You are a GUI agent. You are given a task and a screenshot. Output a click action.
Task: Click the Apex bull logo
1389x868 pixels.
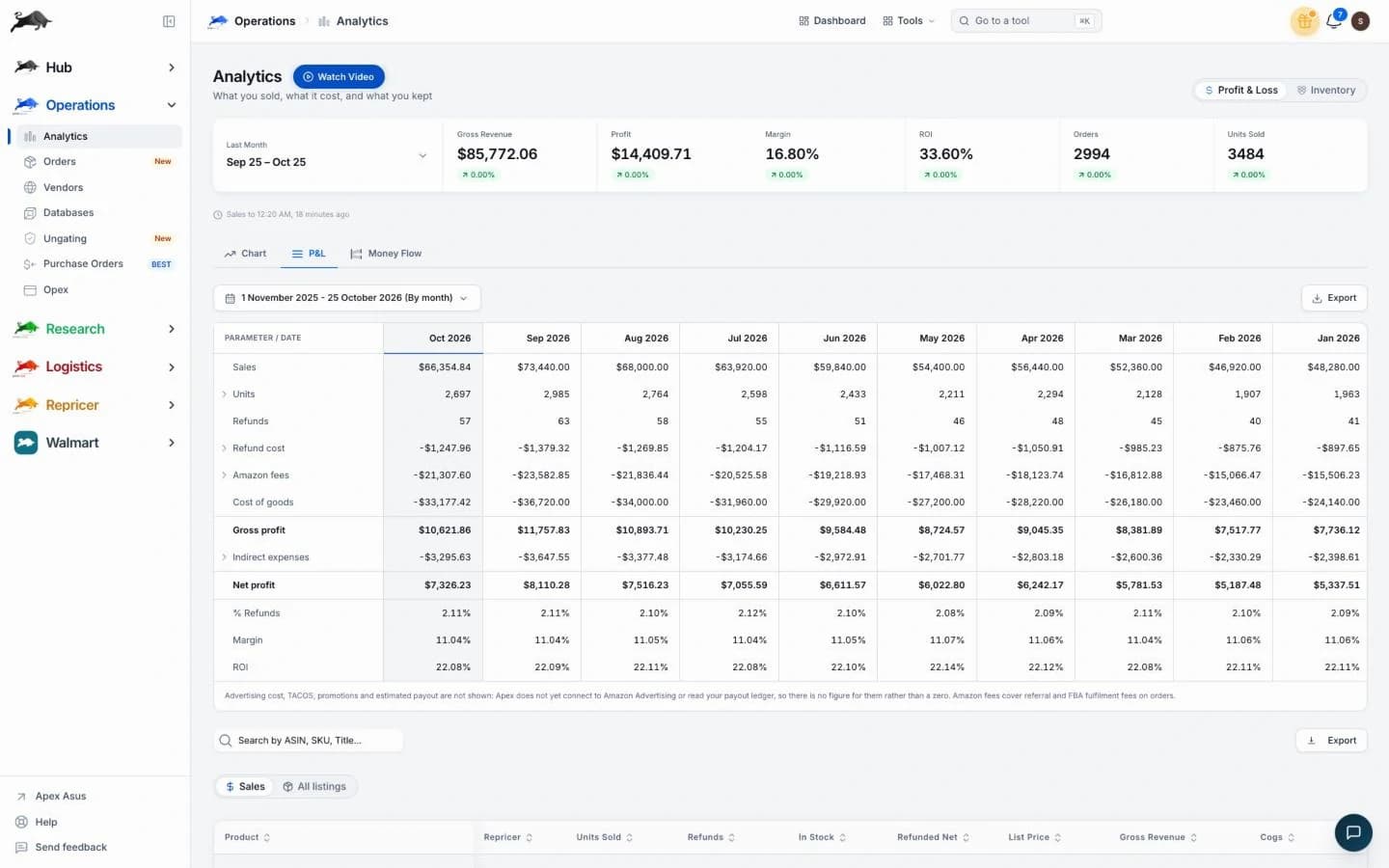point(31,21)
